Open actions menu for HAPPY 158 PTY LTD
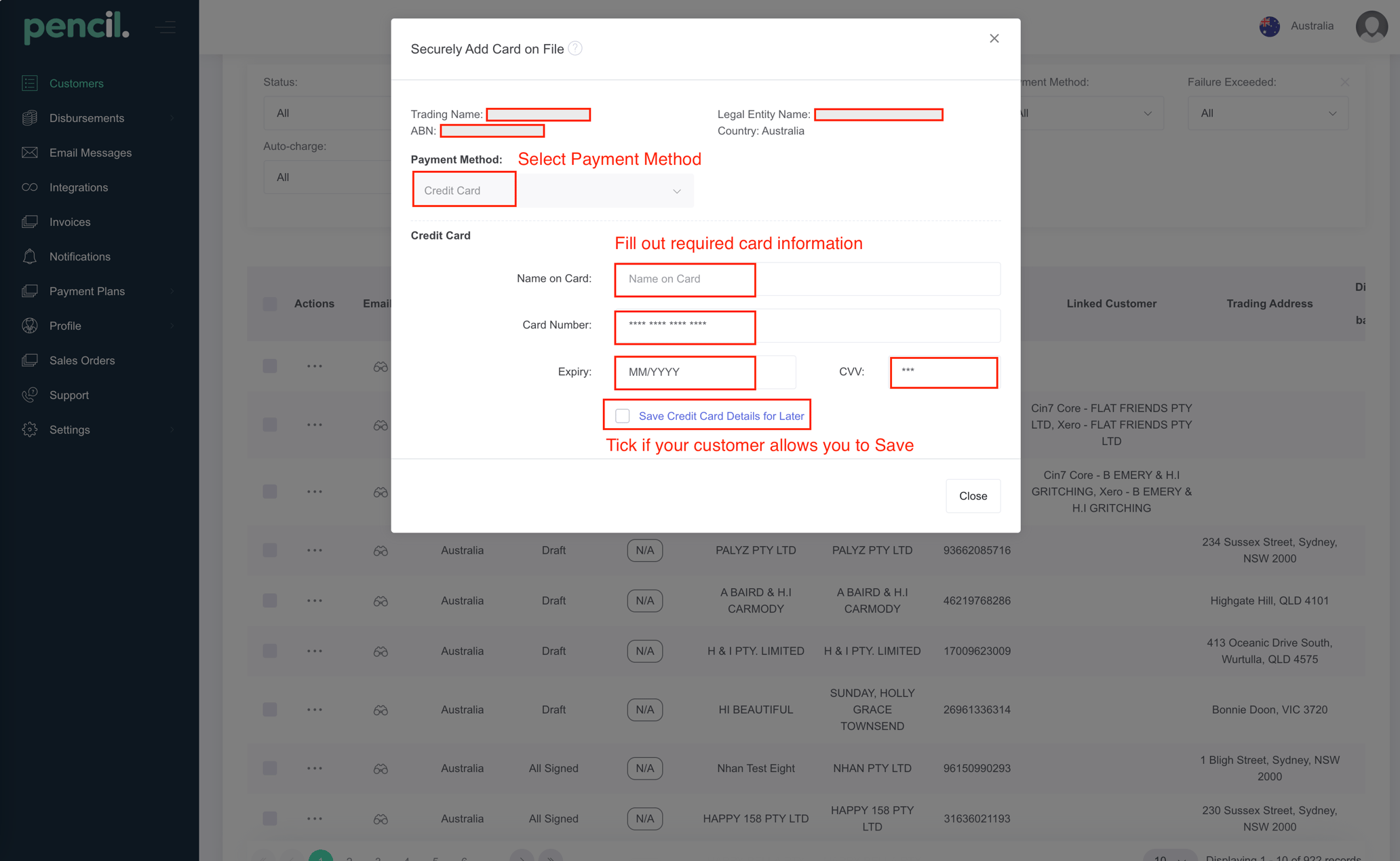The height and width of the screenshot is (861, 1400). (315, 818)
